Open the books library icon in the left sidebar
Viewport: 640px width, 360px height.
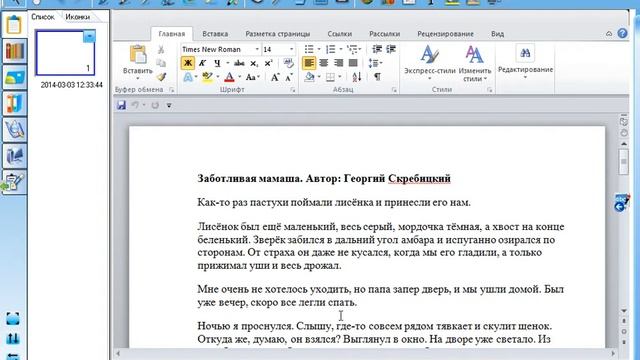click(14, 51)
